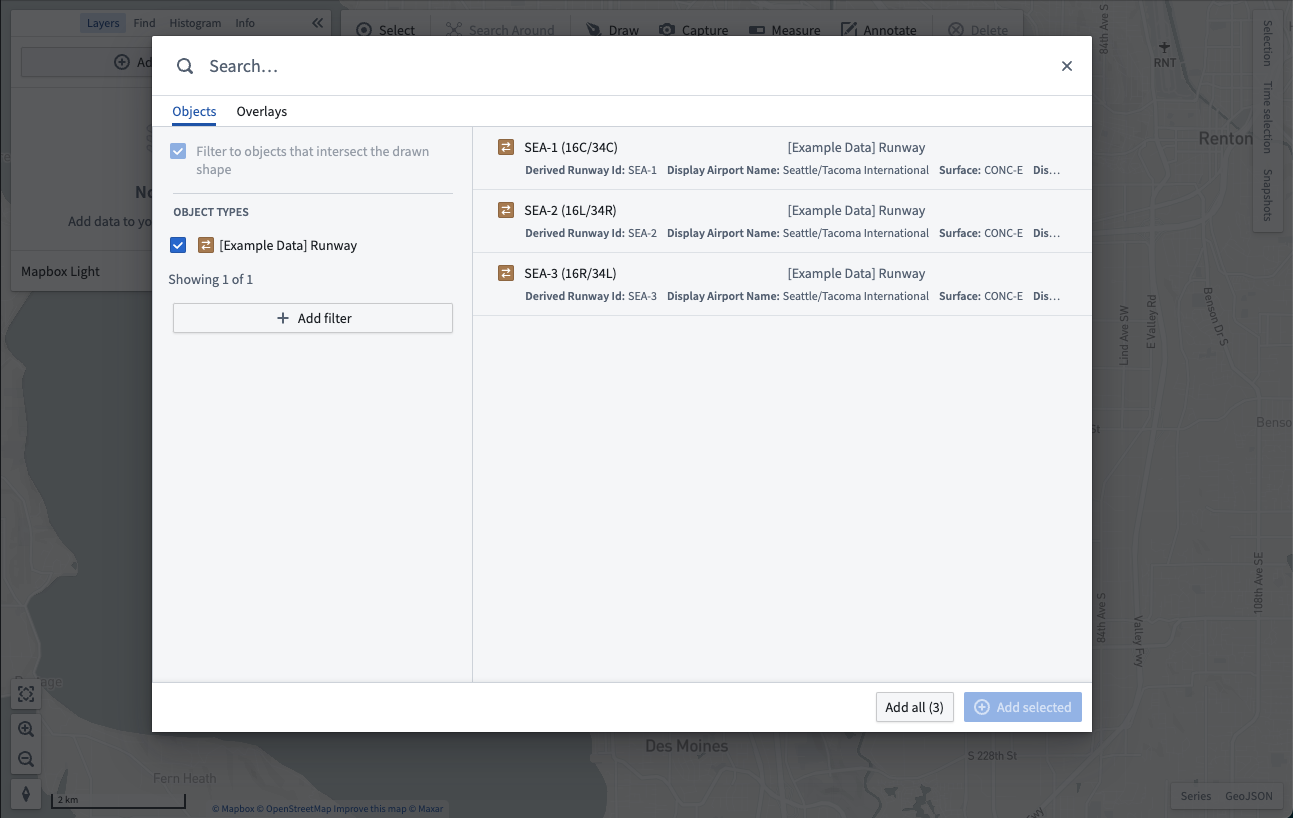The height and width of the screenshot is (818, 1293).
Task: Open the Histogram tab in sidebar
Action: coord(195,23)
